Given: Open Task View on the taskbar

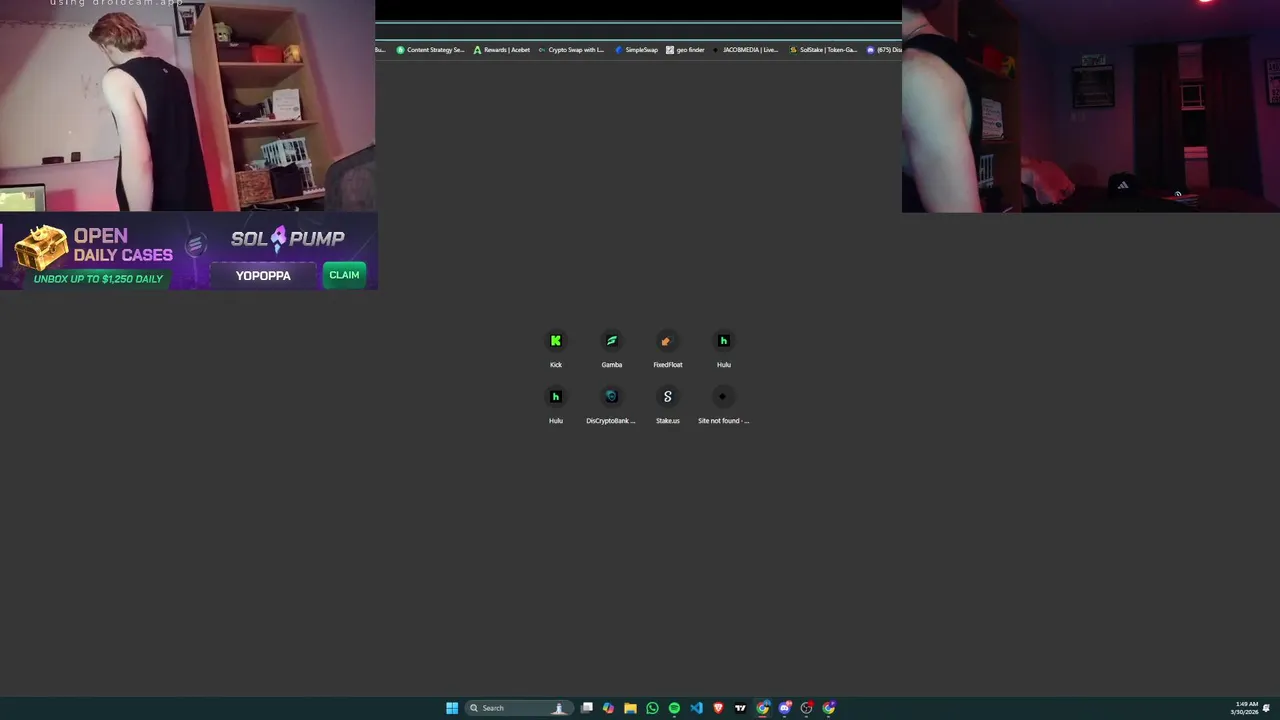Looking at the screenshot, I should [587, 708].
